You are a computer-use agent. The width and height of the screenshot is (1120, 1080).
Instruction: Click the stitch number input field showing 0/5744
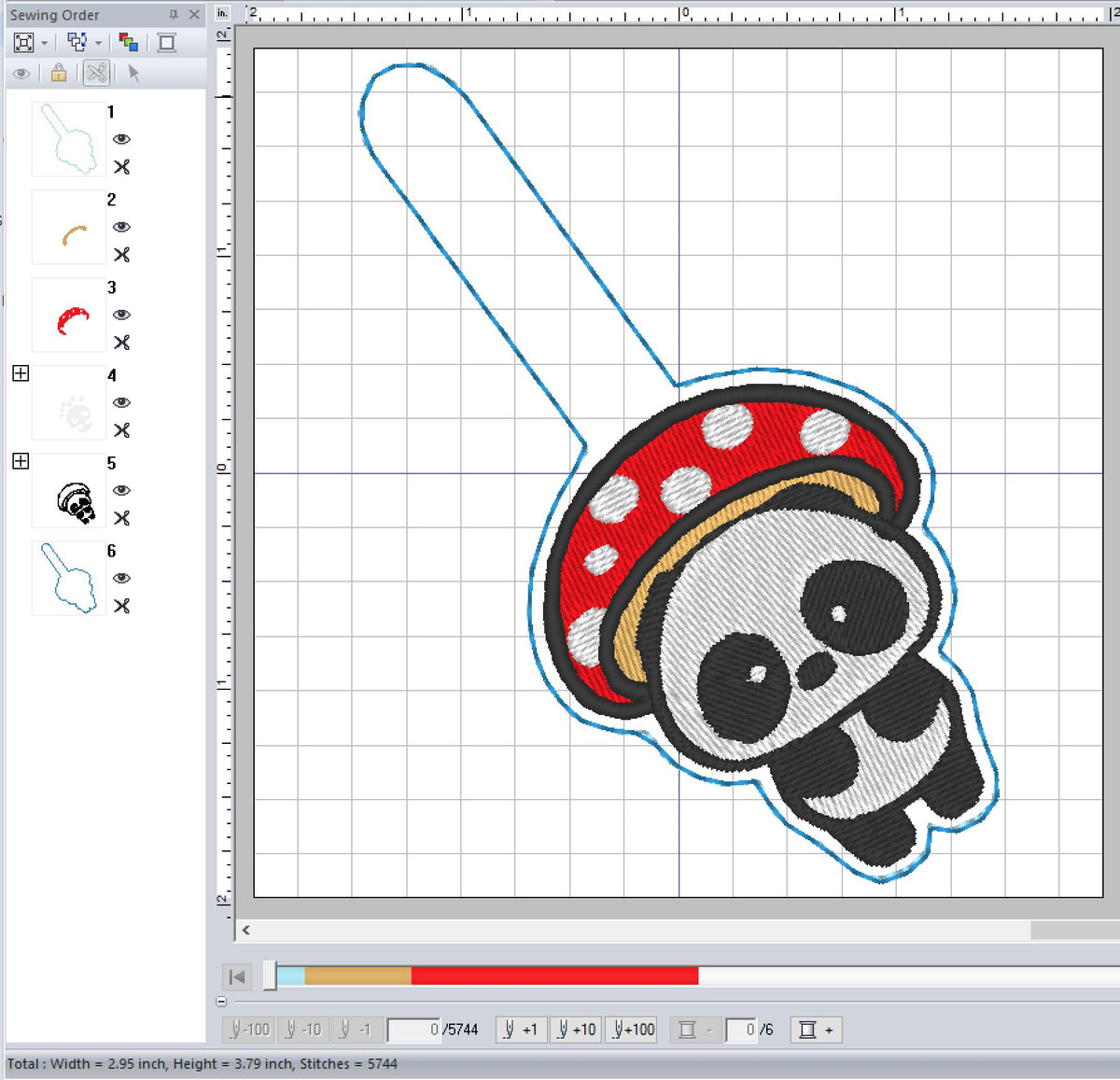click(420, 1030)
